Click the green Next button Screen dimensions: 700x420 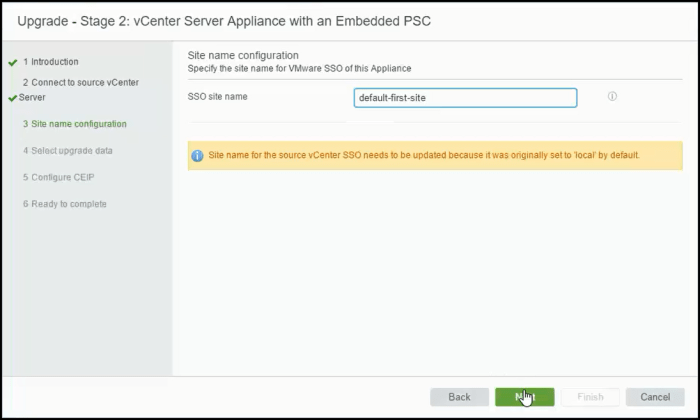(524, 397)
